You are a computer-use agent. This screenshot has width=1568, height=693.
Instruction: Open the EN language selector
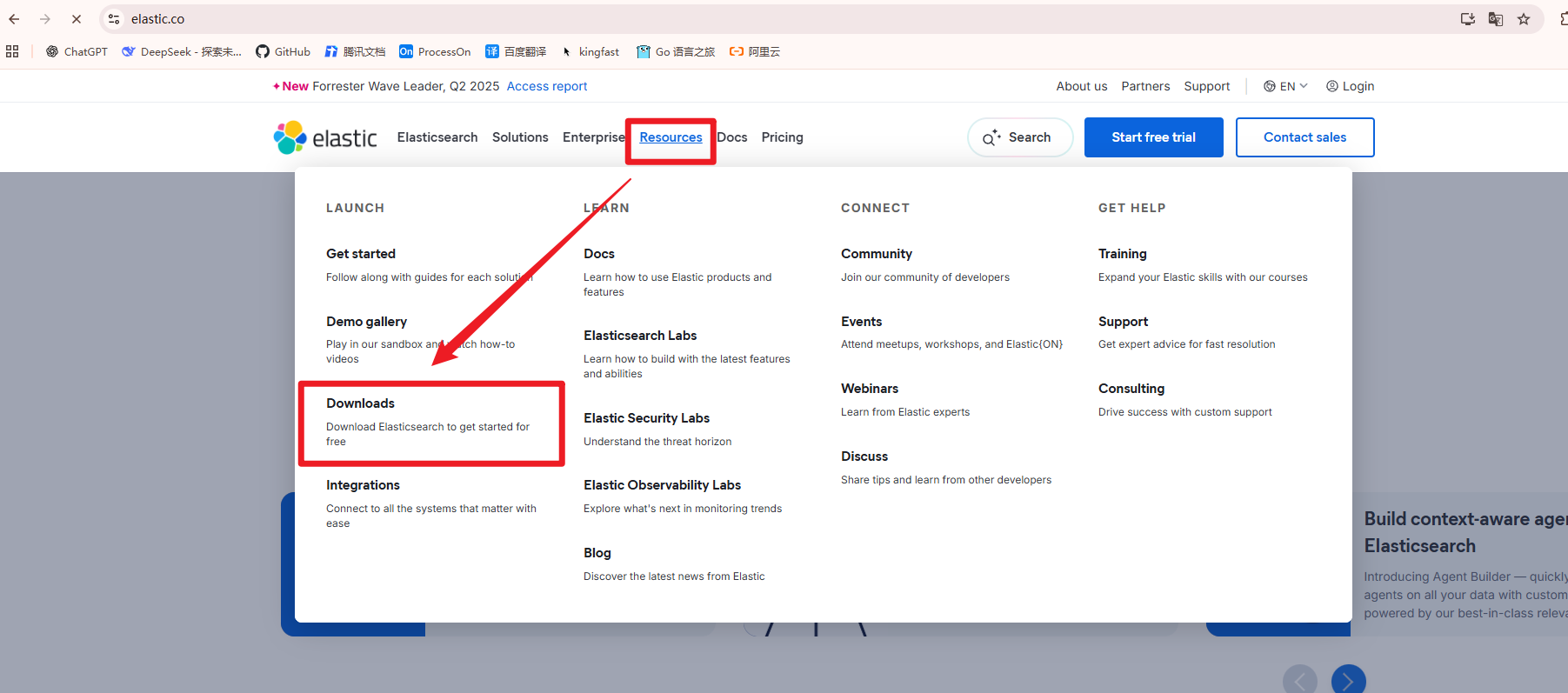tap(1285, 86)
